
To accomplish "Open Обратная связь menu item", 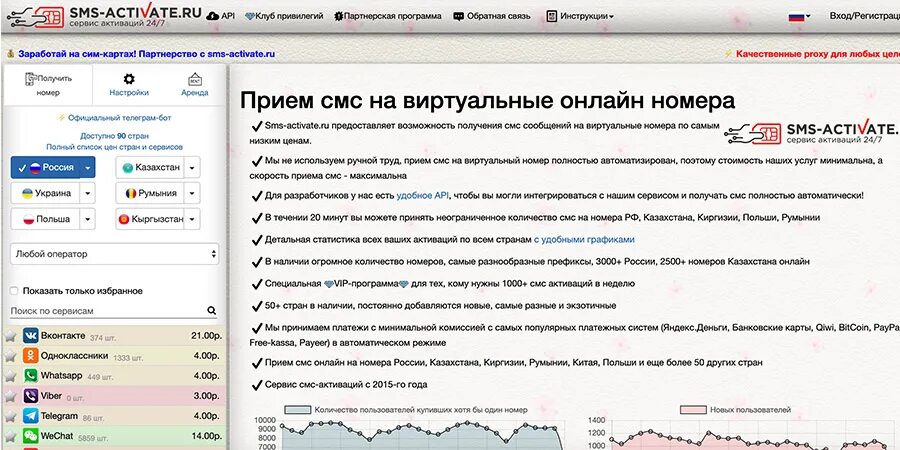I will [492, 16].
